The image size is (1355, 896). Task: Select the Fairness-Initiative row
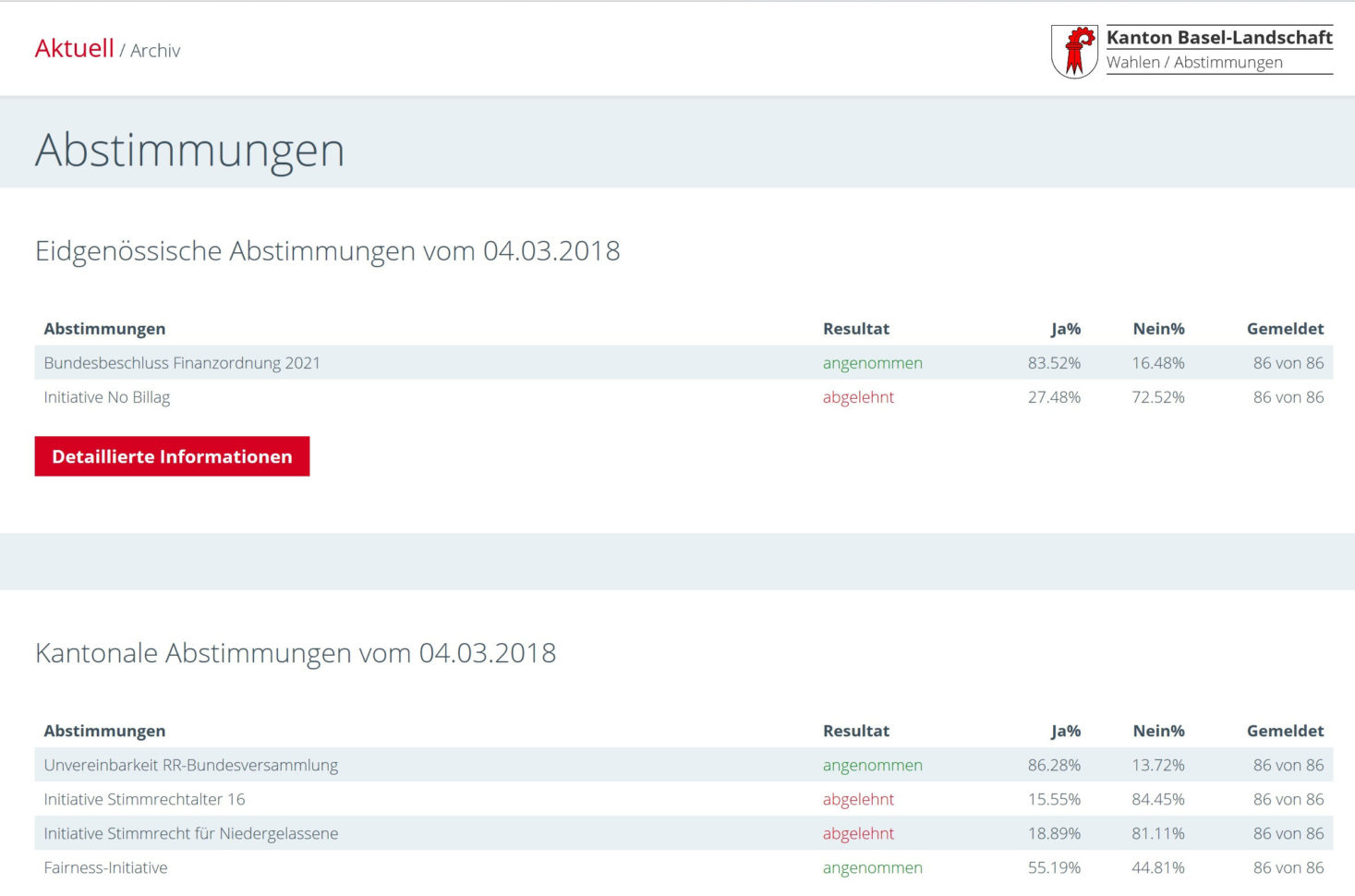[x=684, y=867]
